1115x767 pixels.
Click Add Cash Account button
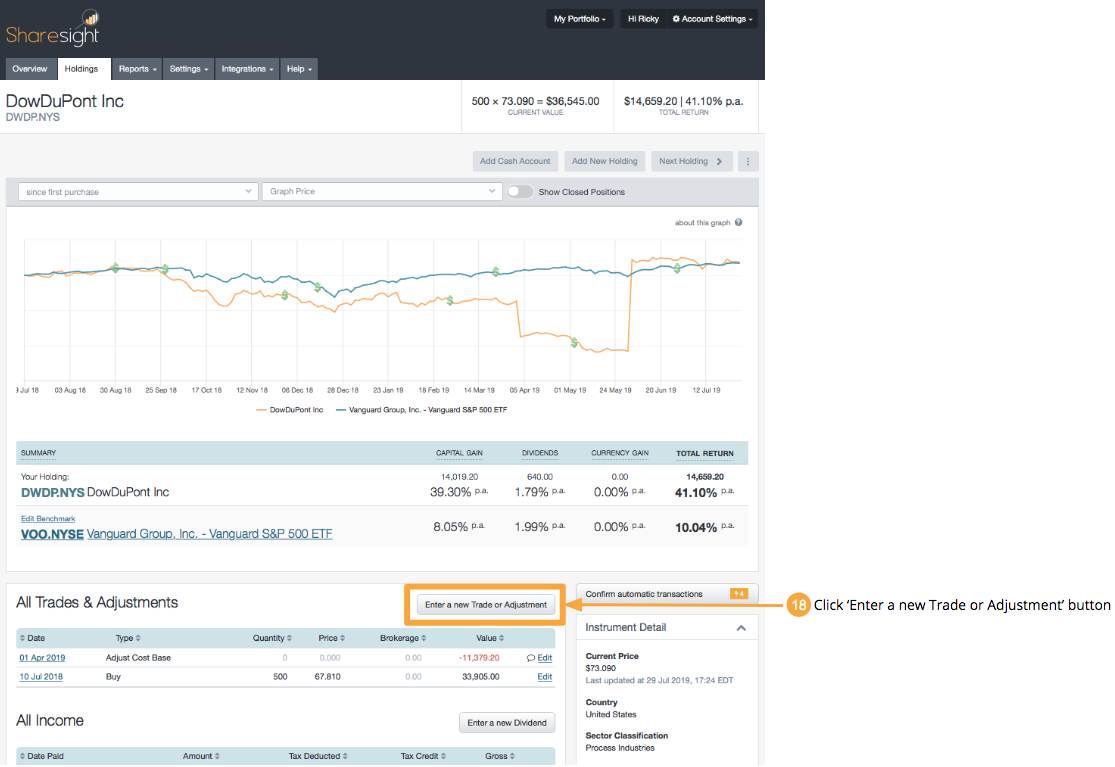click(515, 161)
